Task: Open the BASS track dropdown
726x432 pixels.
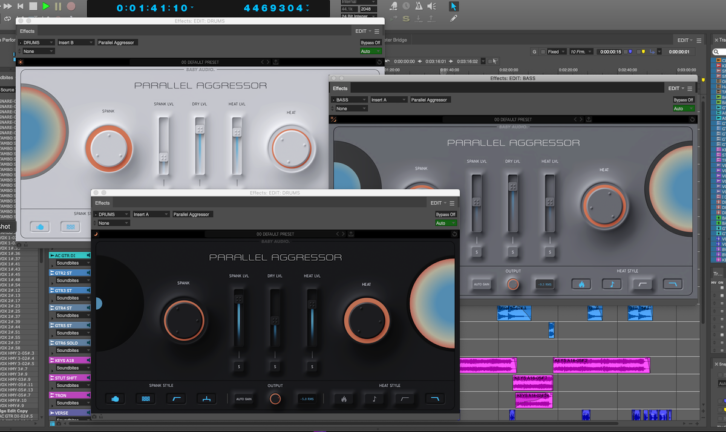Action: [350, 100]
